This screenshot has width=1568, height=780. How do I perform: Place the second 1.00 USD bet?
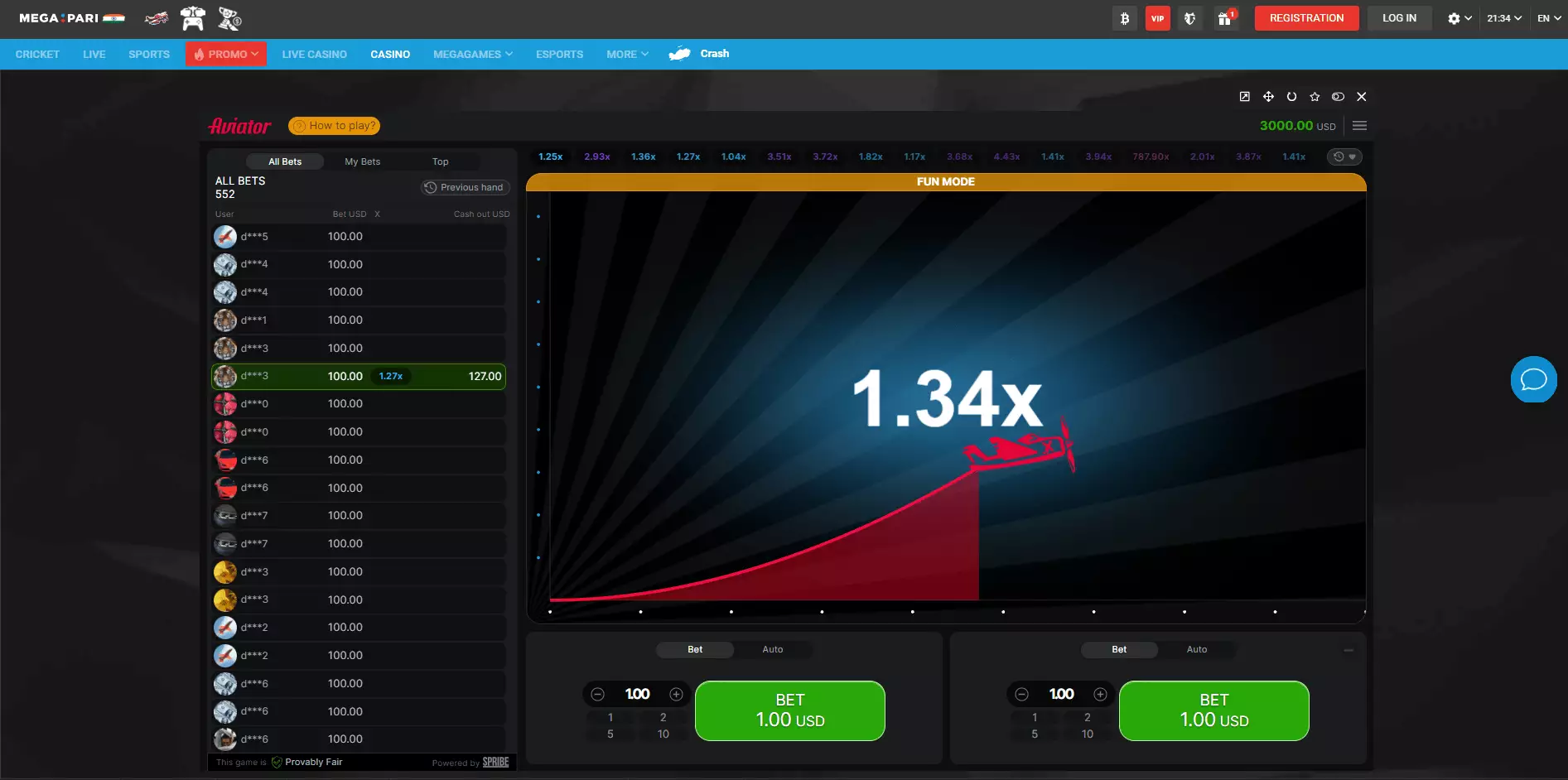click(1214, 710)
